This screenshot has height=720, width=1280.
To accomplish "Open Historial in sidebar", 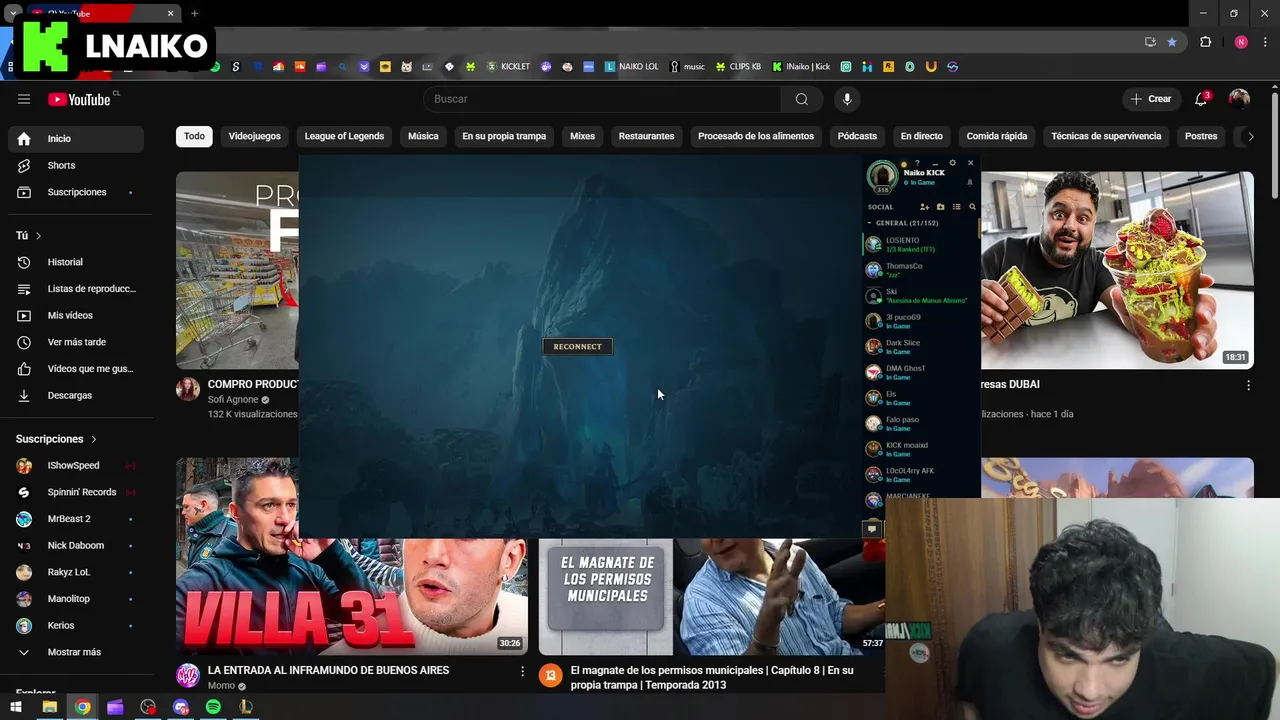I will coord(76,262).
